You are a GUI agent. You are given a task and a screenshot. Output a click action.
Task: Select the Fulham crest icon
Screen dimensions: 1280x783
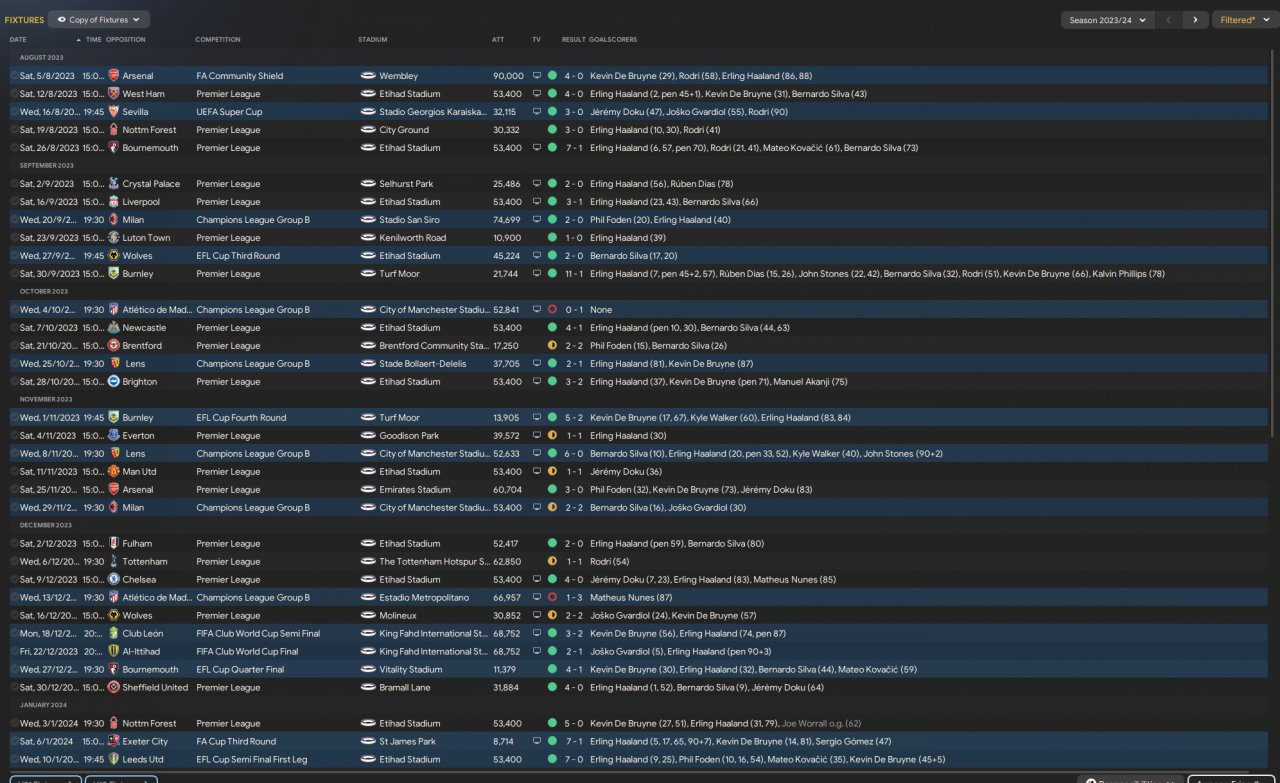click(x=113, y=544)
